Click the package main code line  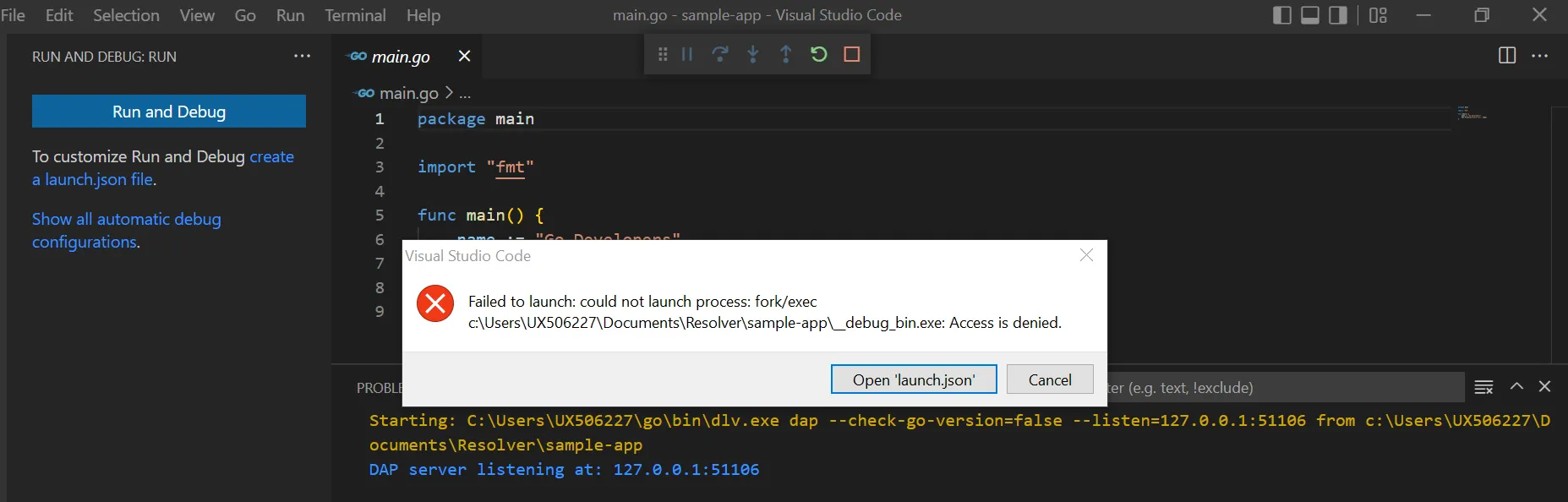point(476,119)
